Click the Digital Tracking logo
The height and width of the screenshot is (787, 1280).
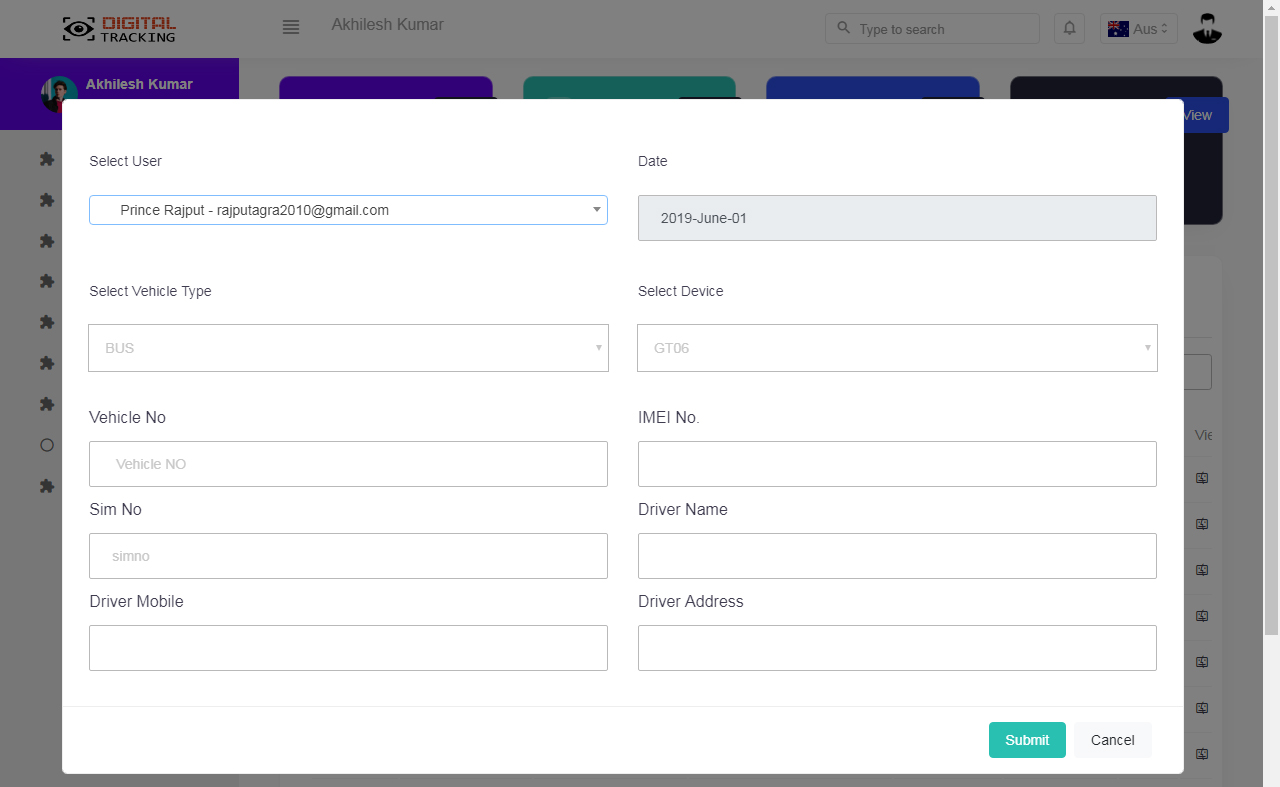pos(119,29)
